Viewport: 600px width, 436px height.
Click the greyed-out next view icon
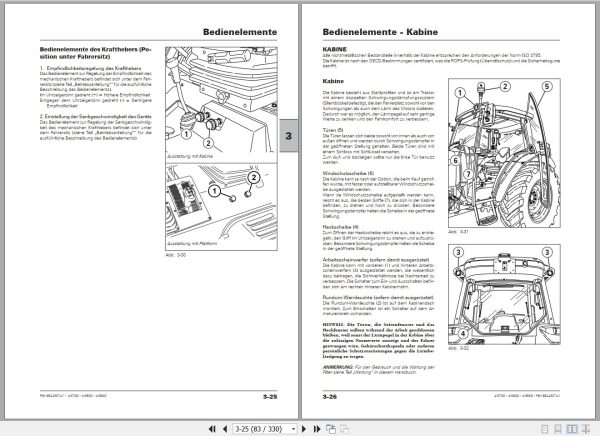(344, 429)
